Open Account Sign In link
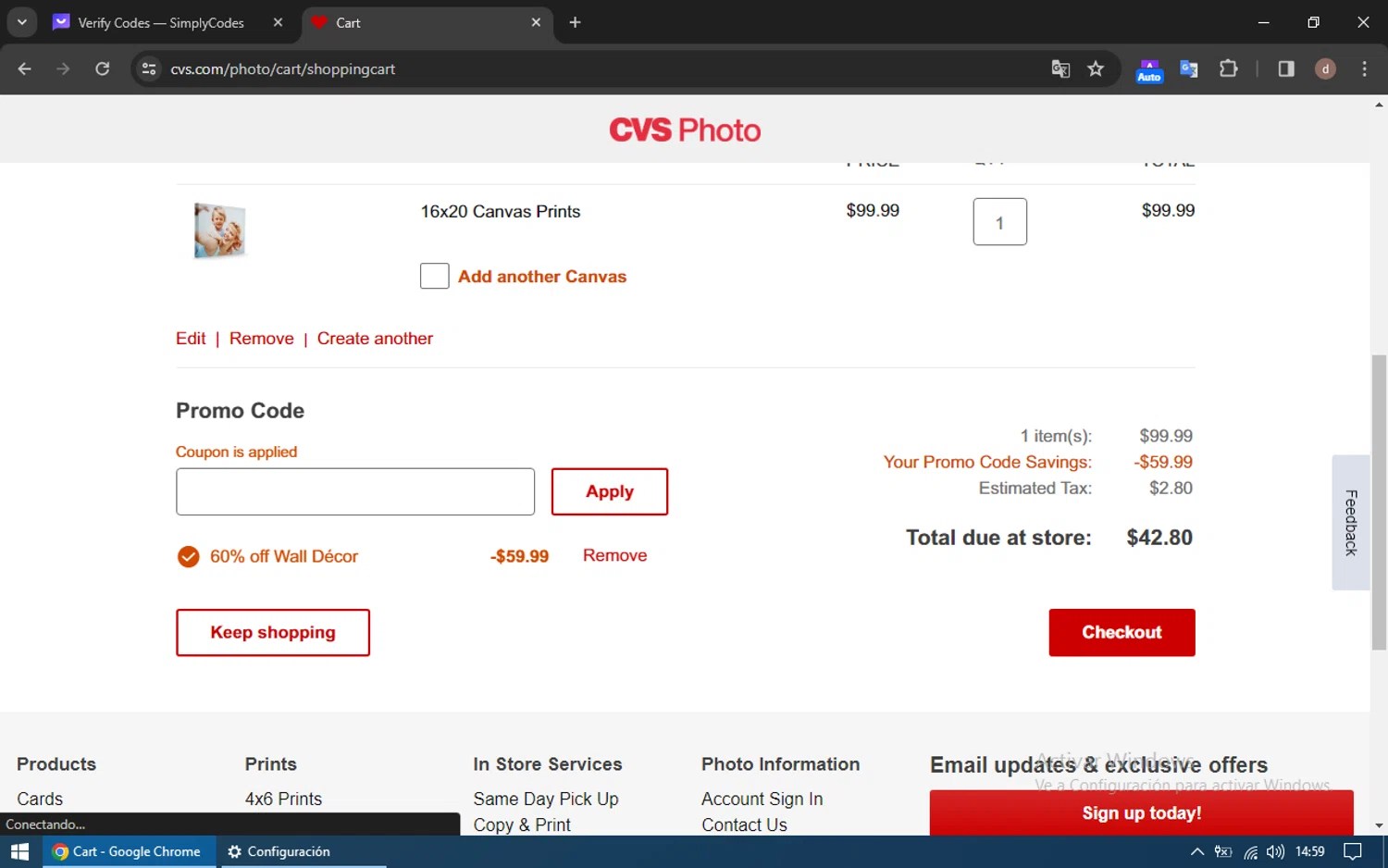The width and height of the screenshot is (1388, 868). (x=762, y=799)
